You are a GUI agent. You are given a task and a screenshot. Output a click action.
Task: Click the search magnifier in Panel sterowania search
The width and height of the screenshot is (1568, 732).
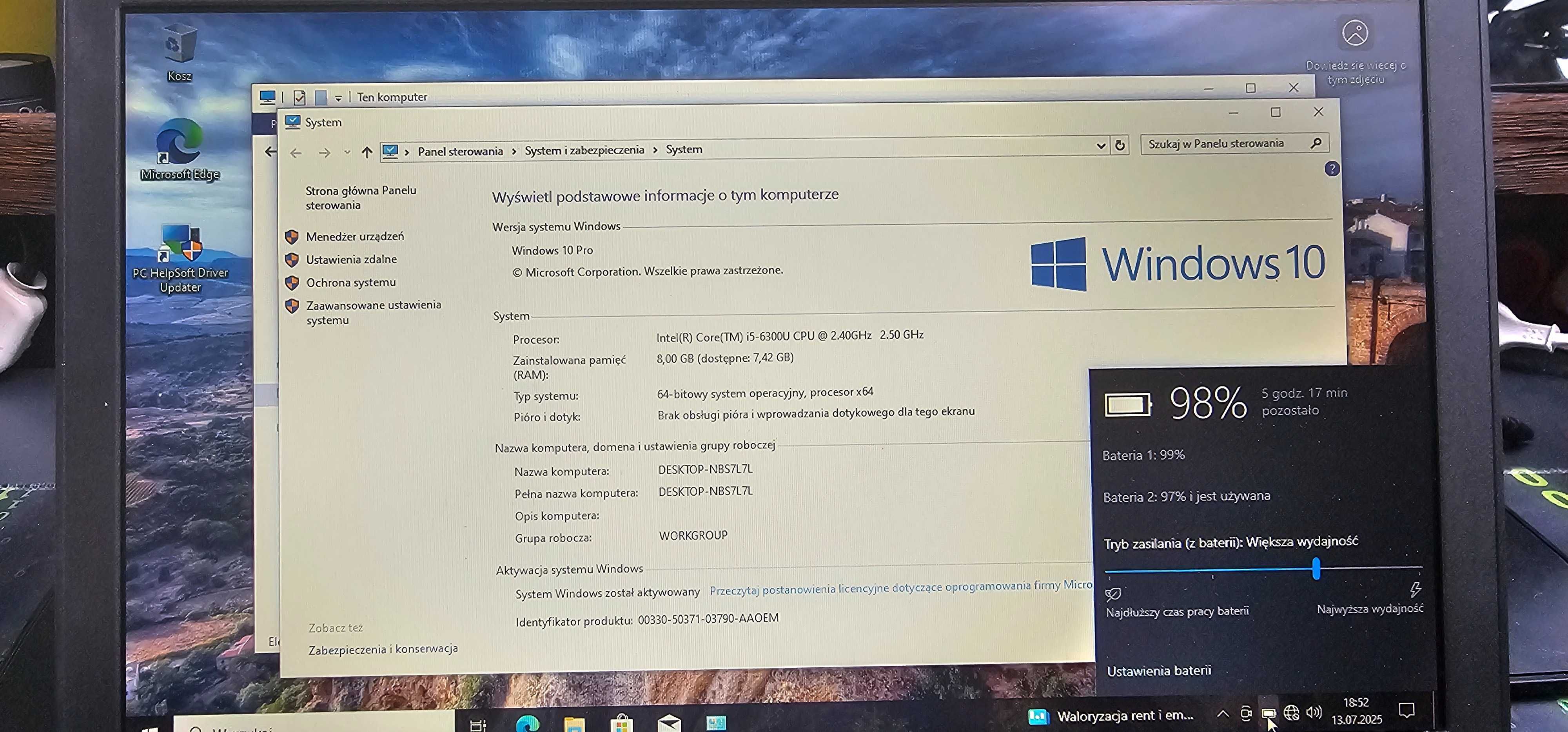(1316, 143)
